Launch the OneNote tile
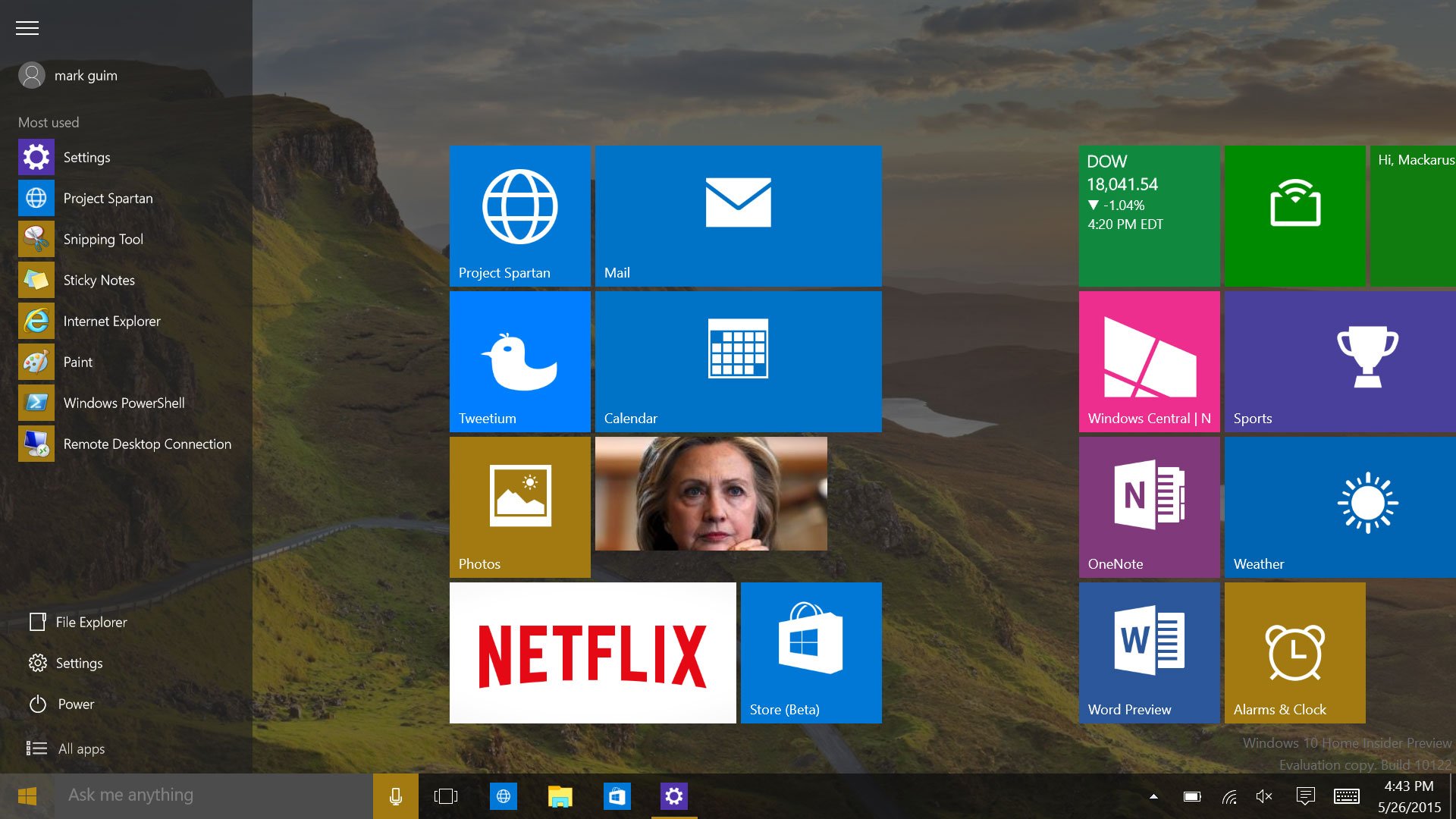 [x=1150, y=507]
